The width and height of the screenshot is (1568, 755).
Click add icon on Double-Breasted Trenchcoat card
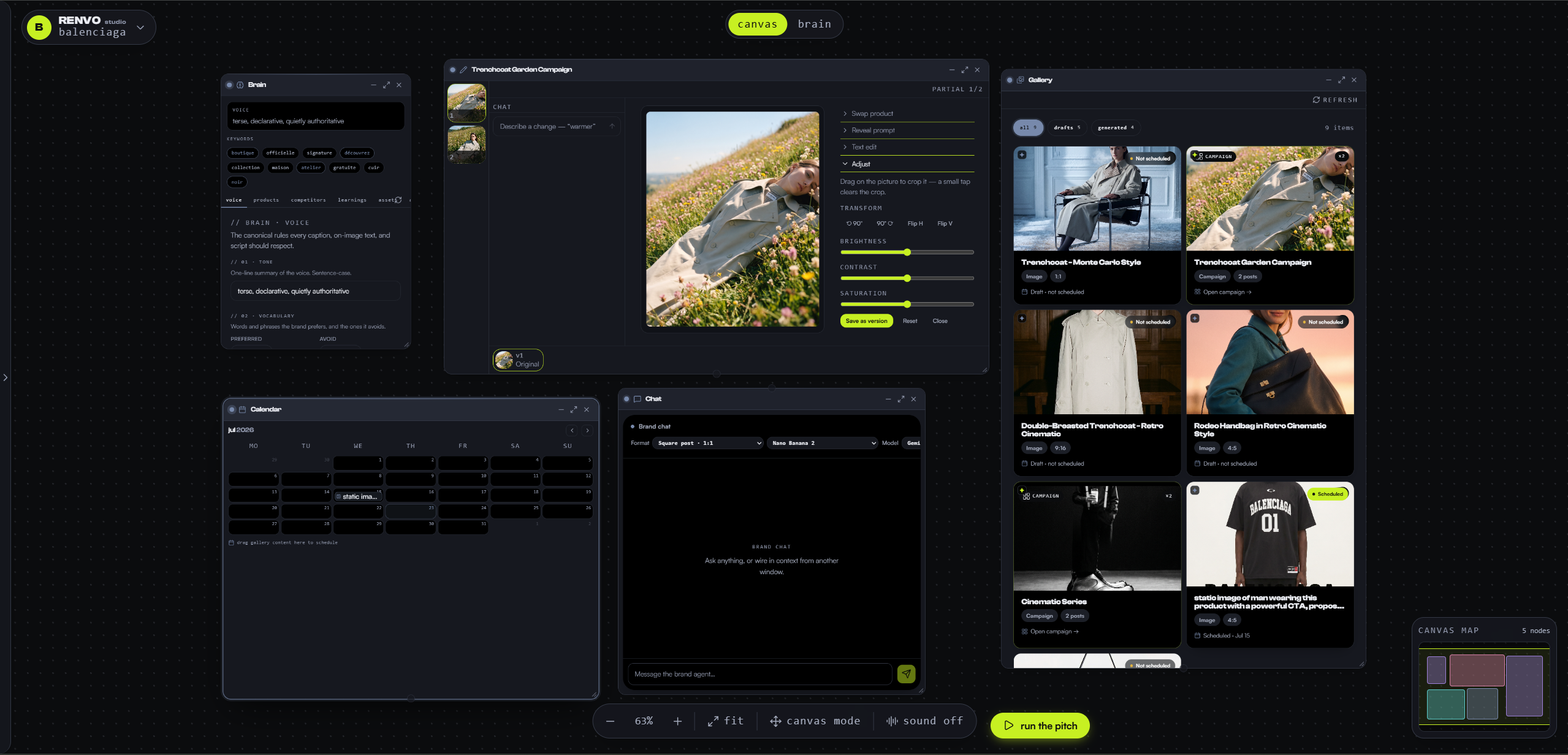point(1022,319)
